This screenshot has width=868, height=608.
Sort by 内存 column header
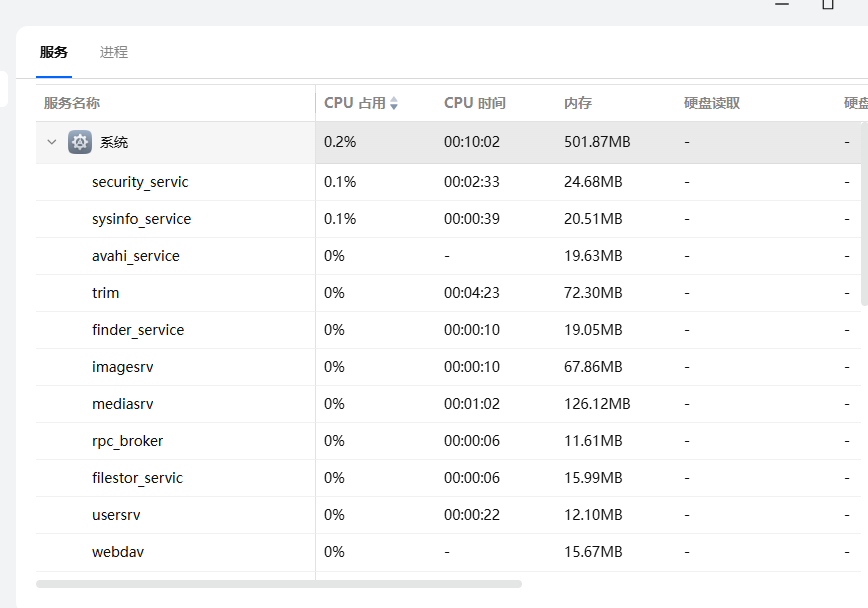tap(578, 103)
